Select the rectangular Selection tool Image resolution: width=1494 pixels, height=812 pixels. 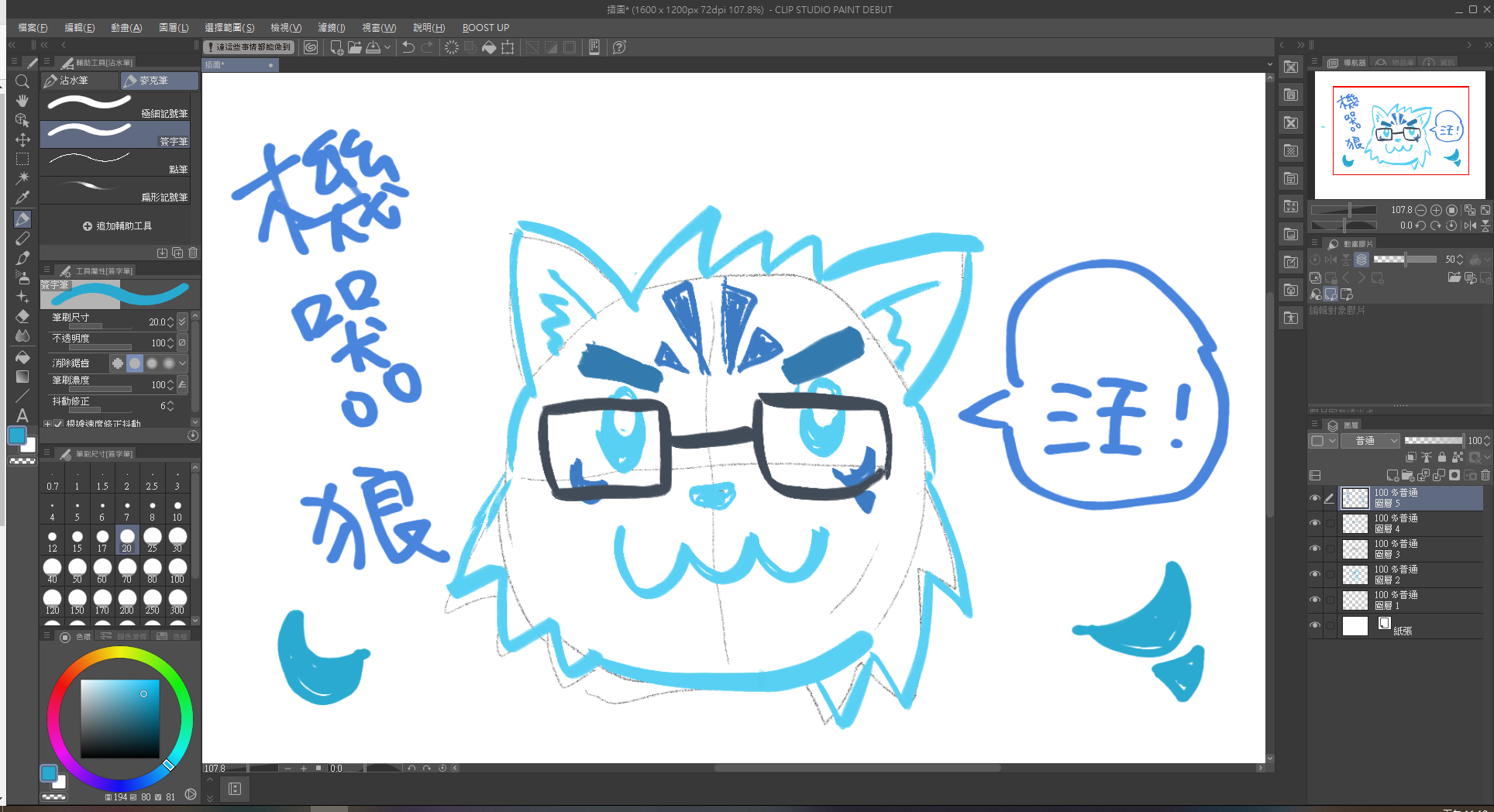(x=22, y=159)
